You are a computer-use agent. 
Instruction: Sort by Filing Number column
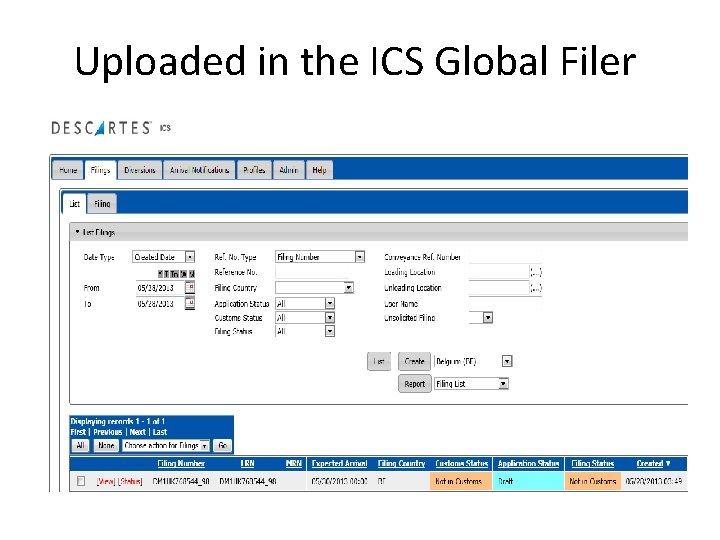click(x=181, y=463)
